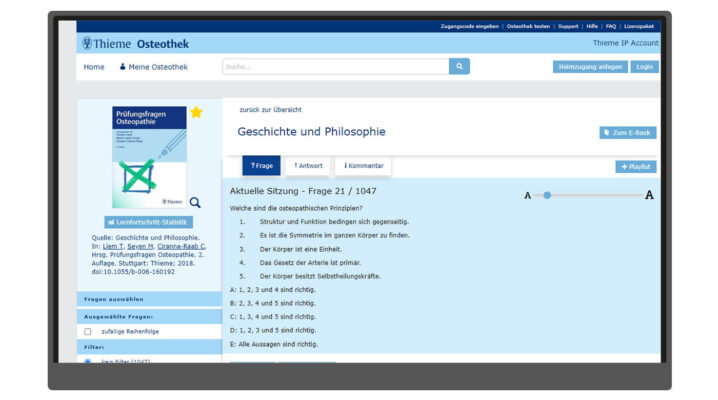Click Thieme IP Account text
718x400 pixels.
626,43
